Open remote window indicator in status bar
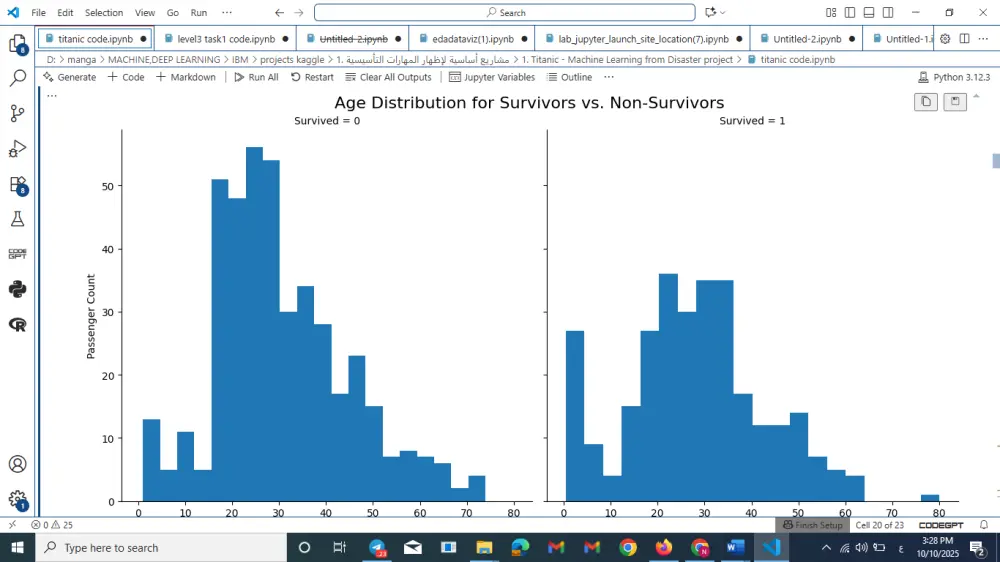 [12, 525]
